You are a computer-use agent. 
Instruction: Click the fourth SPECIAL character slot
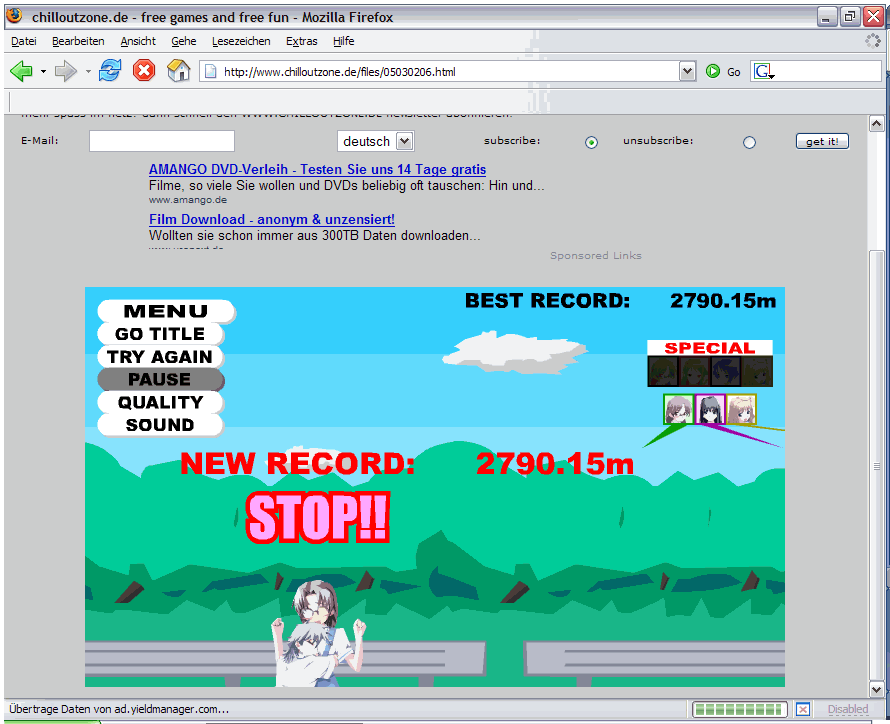(x=757, y=372)
